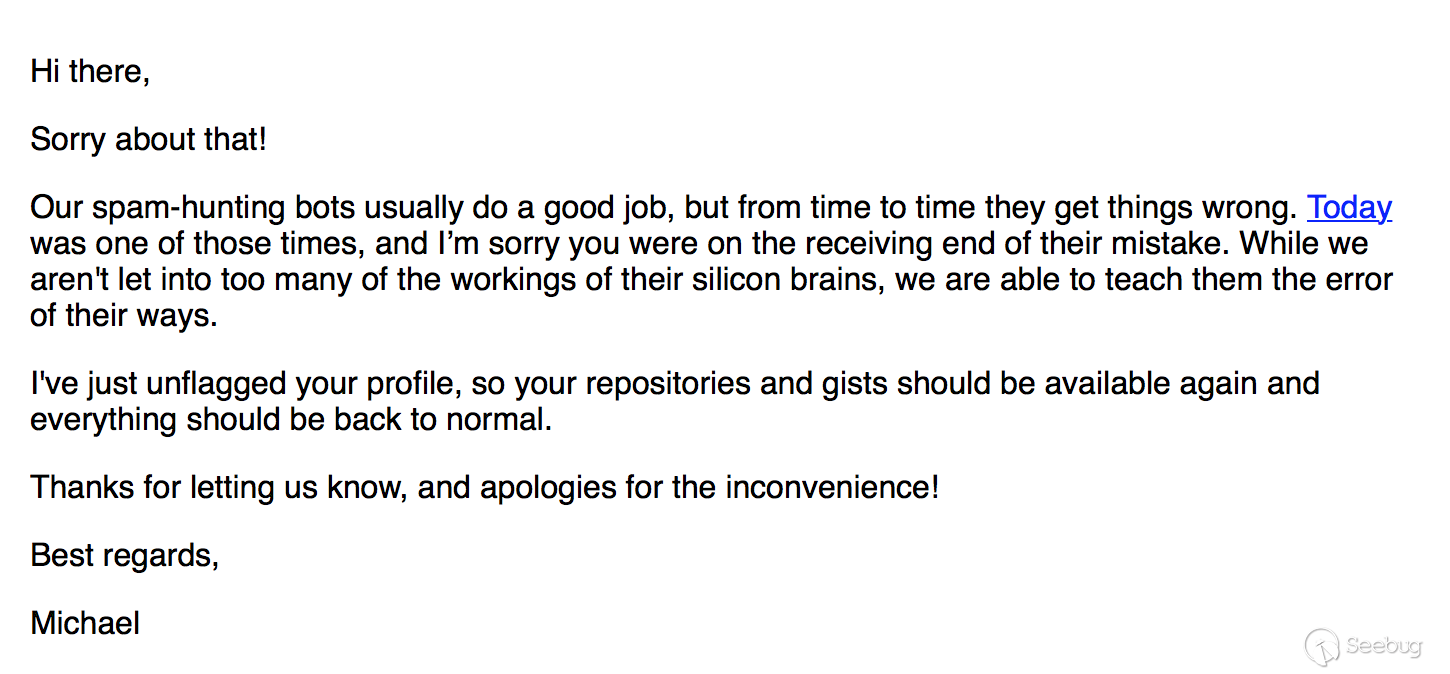This screenshot has height=674, width=1450.
Task: Click the word "inconvenience!"
Action: (x=832, y=487)
